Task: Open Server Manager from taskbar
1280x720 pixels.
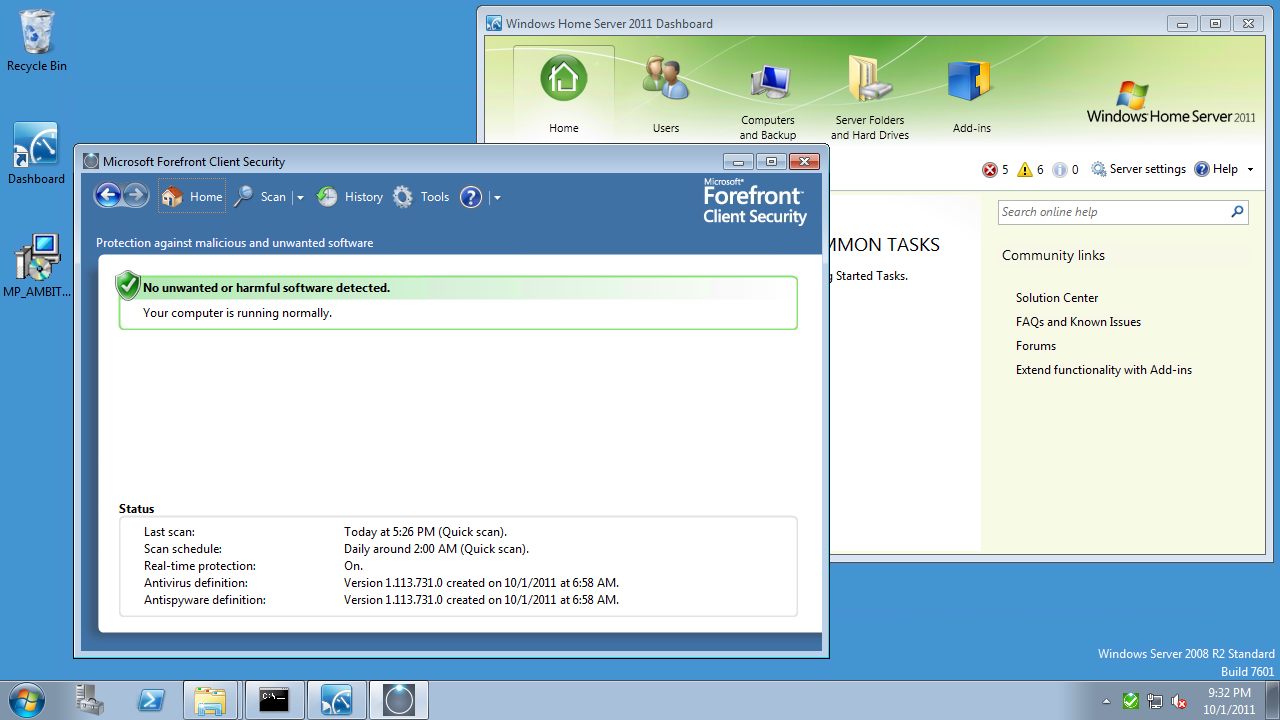Action: [90, 700]
